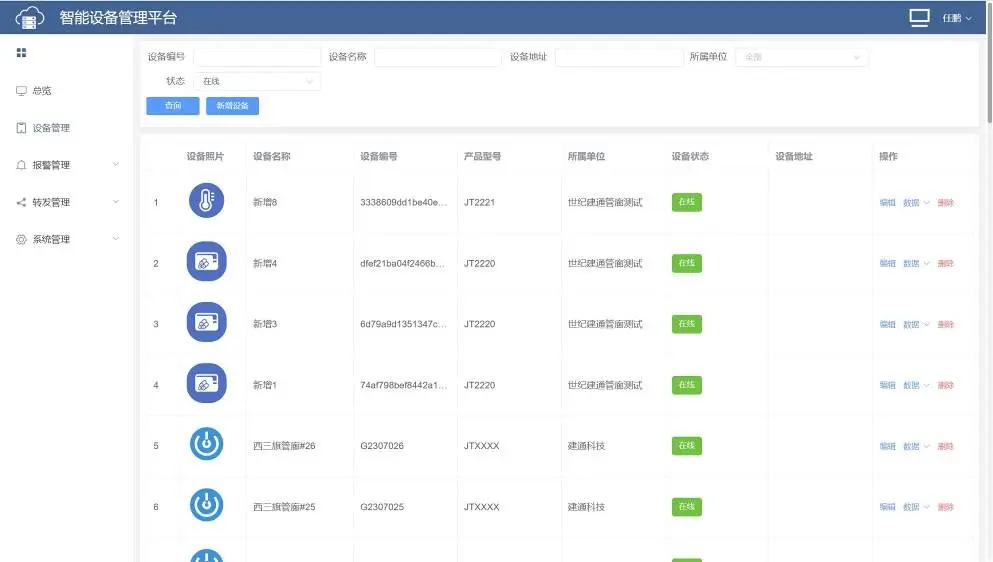The width and height of the screenshot is (993, 562).
Task: Click 删除 for the 新增8 row
Action: coord(946,203)
